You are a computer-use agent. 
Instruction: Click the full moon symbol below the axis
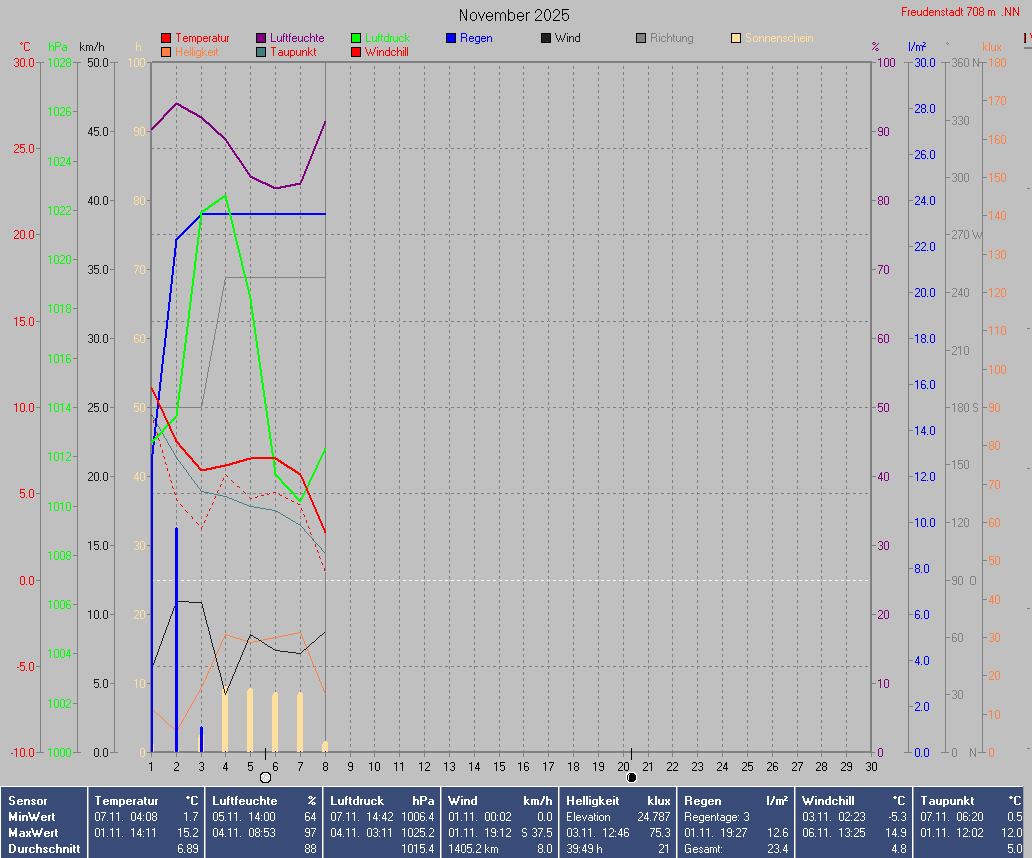(x=265, y=777)
